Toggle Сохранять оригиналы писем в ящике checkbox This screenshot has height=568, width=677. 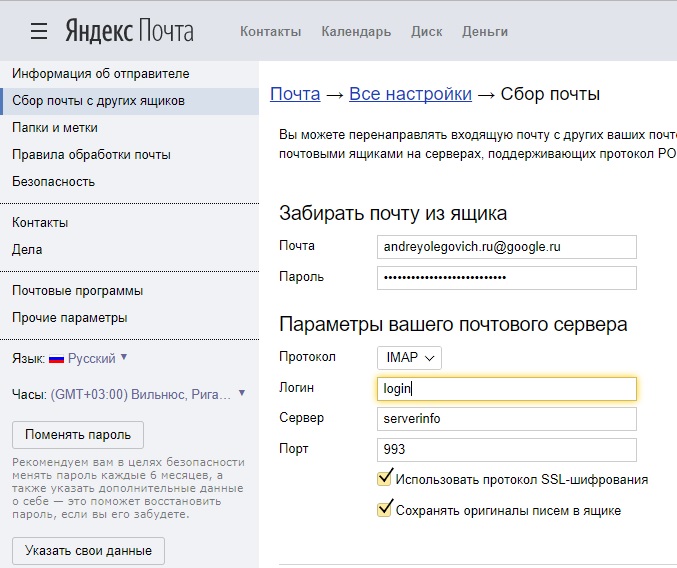click(x=384, y=509)
